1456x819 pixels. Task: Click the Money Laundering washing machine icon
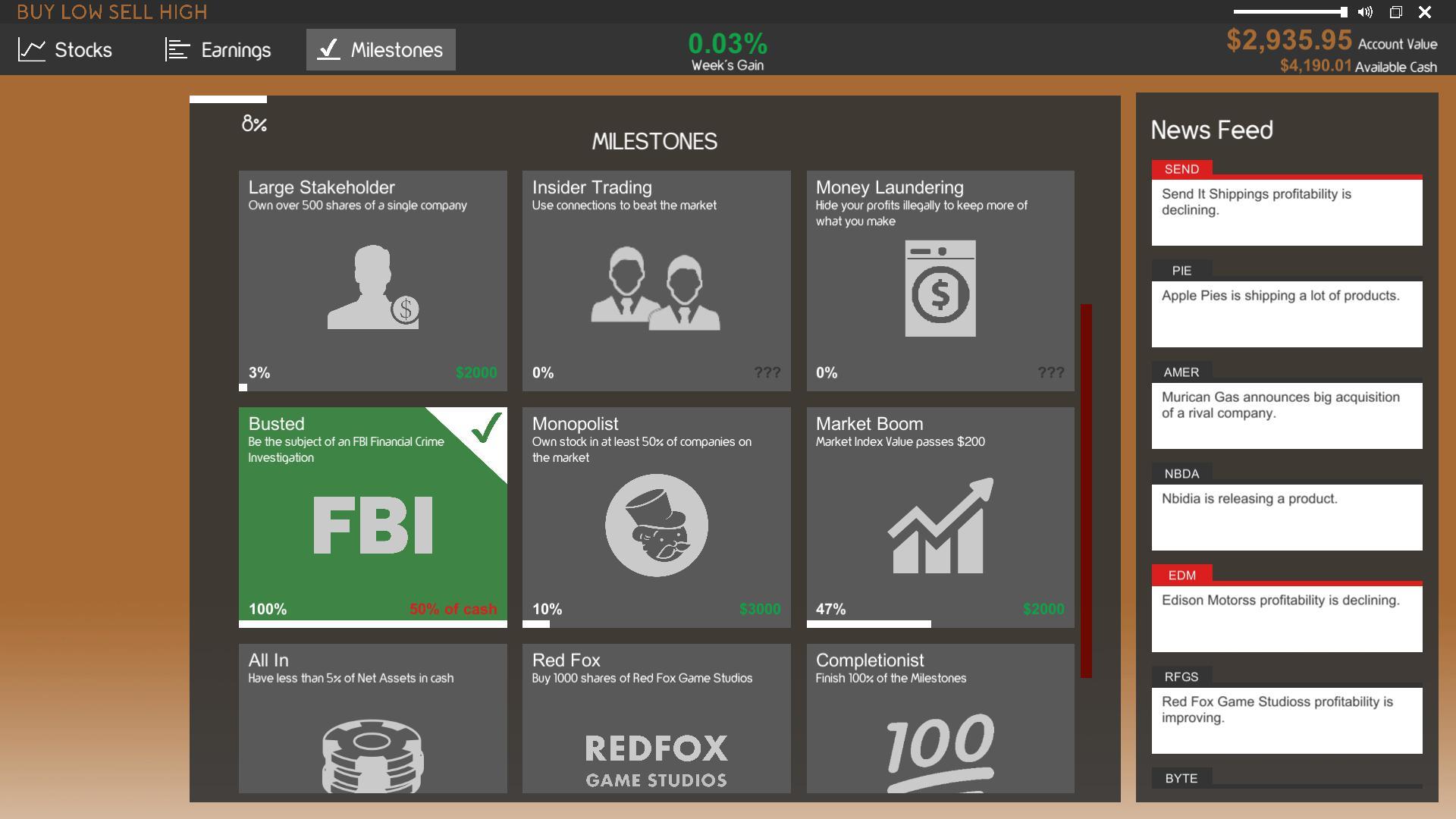[940, 289]
